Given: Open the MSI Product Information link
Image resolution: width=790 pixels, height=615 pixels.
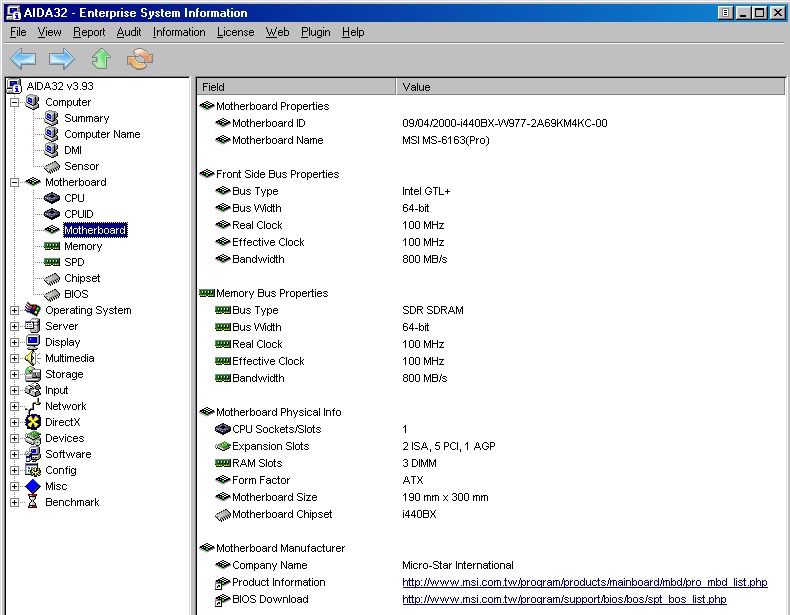Looking at the screenshot, I should coord(584,582).
